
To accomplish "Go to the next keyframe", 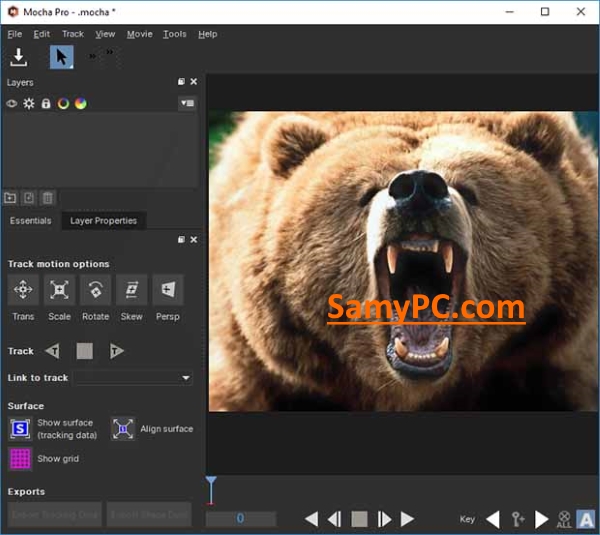I will tap(541, 519).
